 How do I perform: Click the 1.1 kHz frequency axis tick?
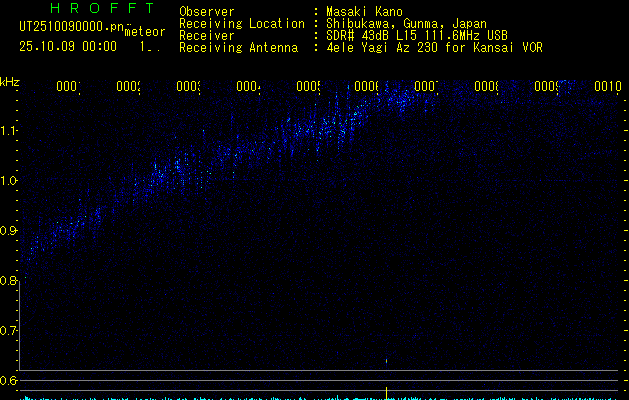[x=9, y=131]
